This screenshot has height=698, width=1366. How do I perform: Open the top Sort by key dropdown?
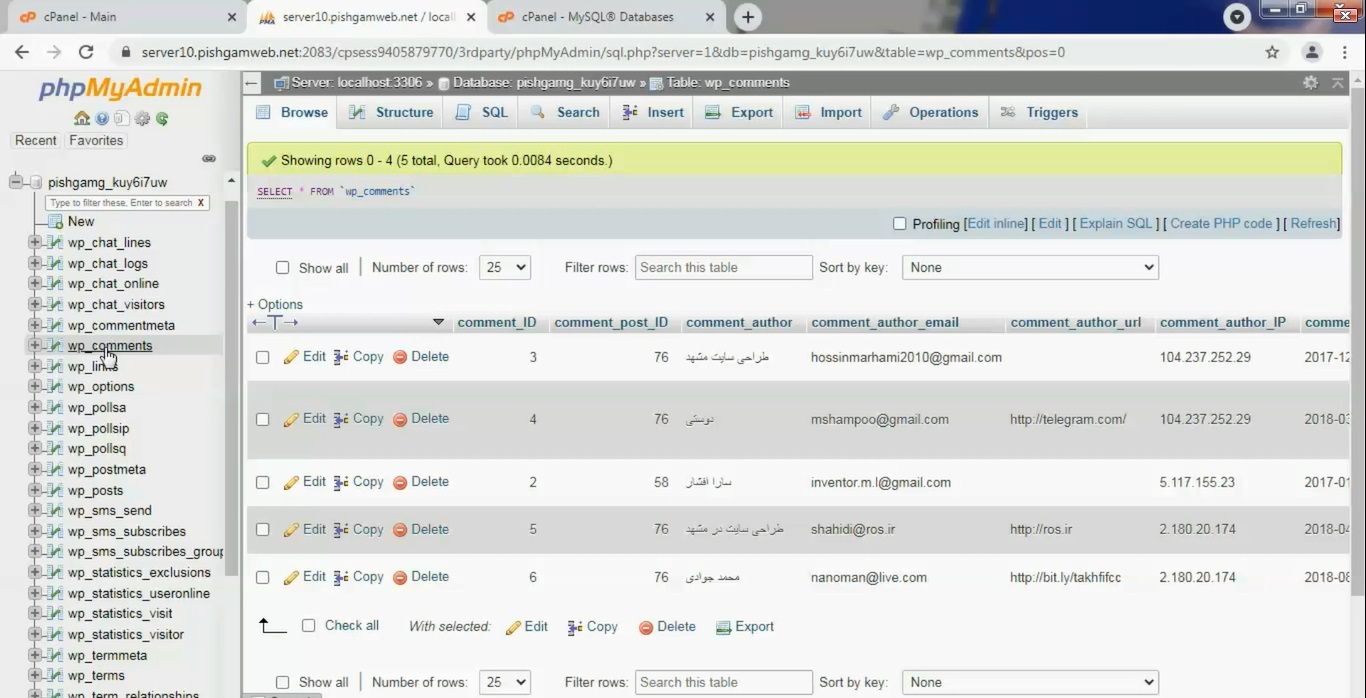coord(1030,267)
